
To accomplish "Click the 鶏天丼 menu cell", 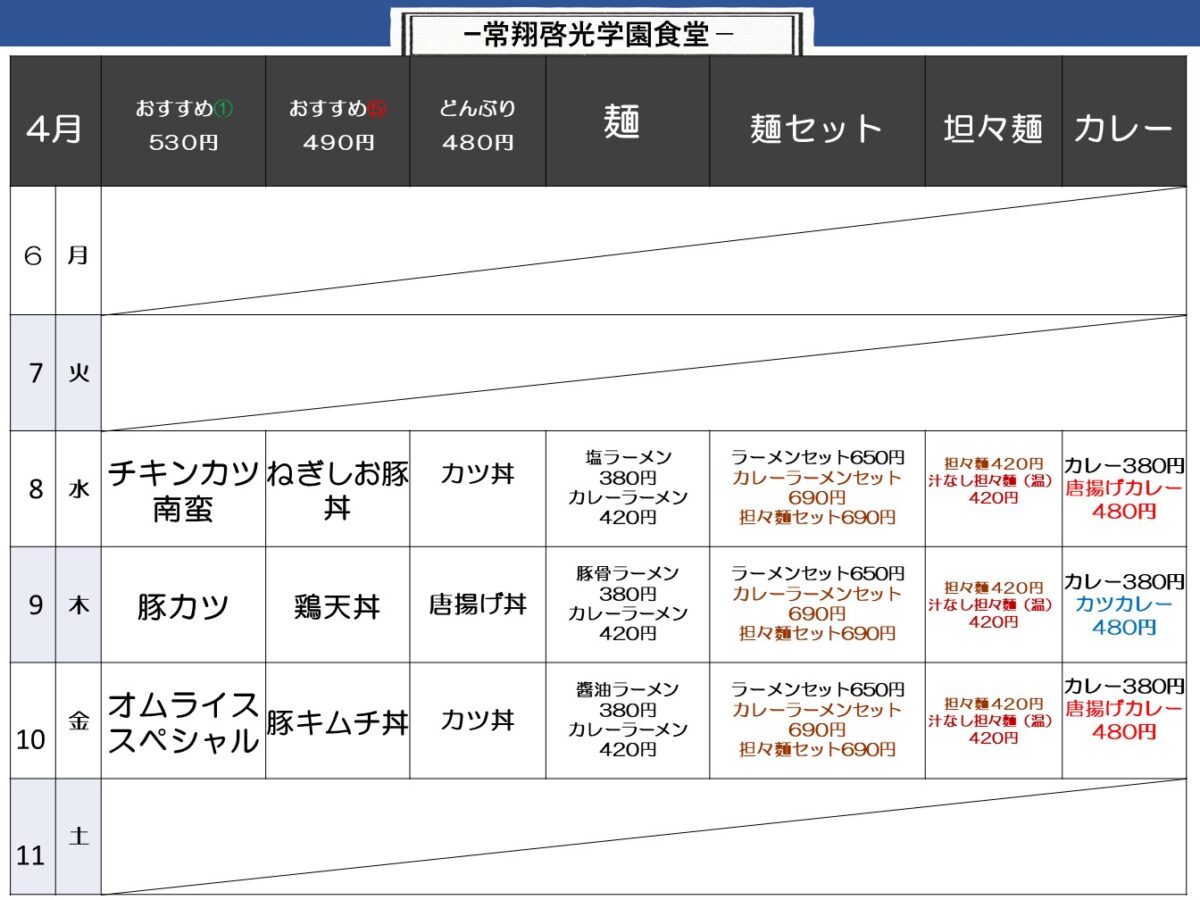I will (x=337, y=606).
